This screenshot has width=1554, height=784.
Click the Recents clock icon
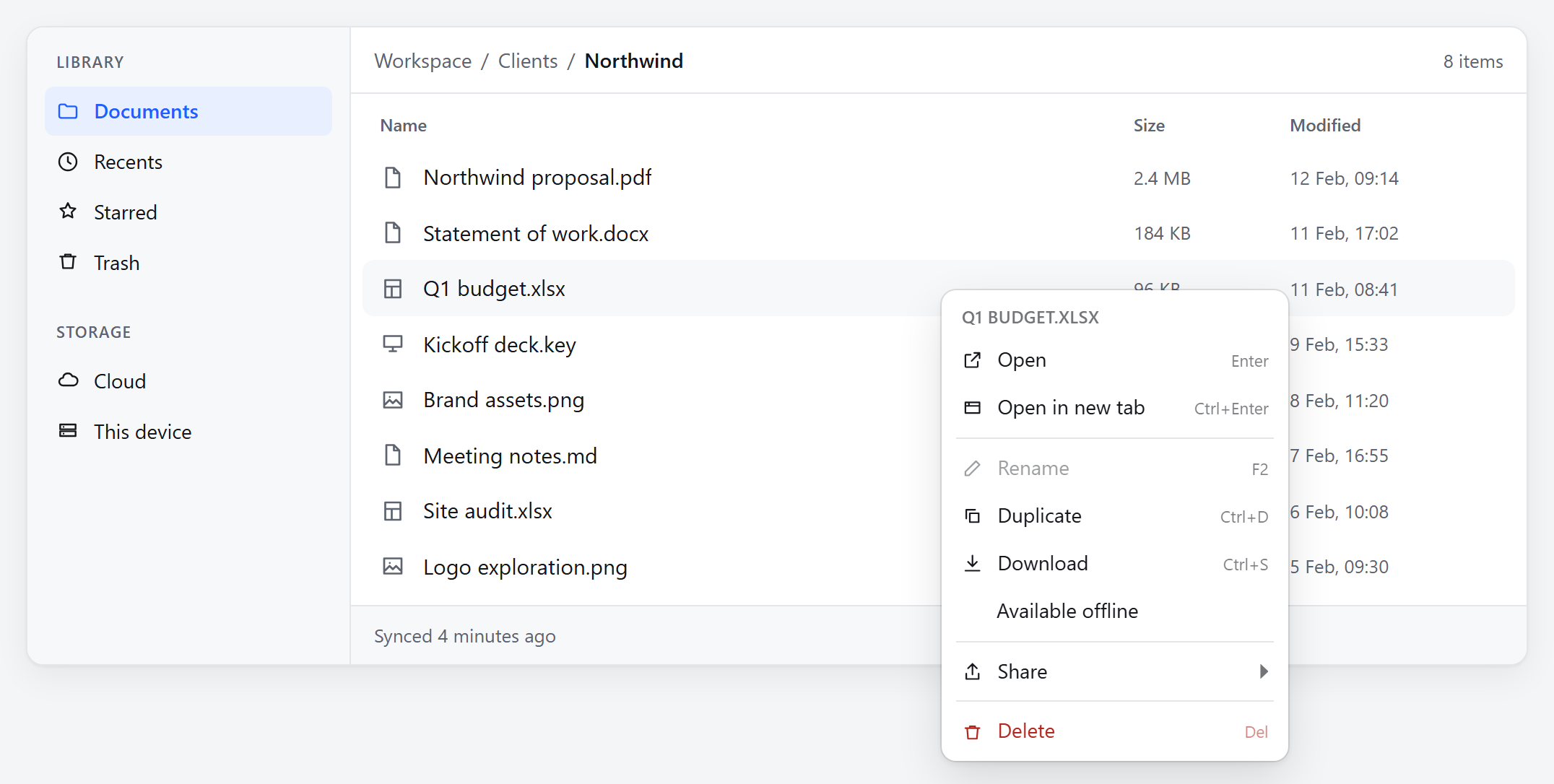pos(68,162)
